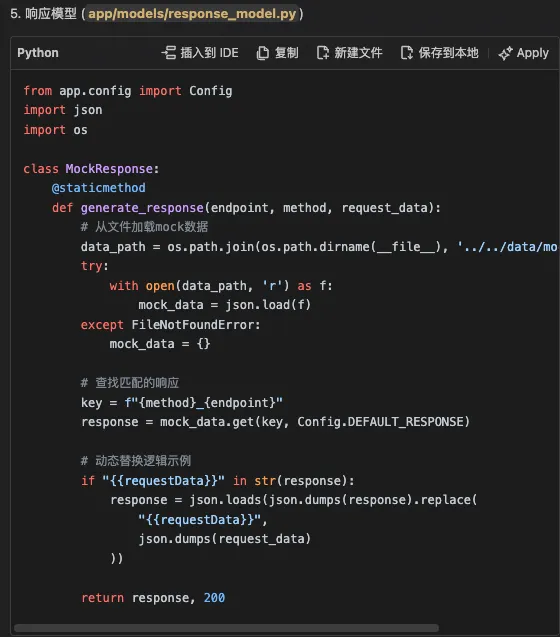The height and width of the screenshot is (637, 560).
Task: Click the 'with open(data_path' line
Action: tap(221, 286)
